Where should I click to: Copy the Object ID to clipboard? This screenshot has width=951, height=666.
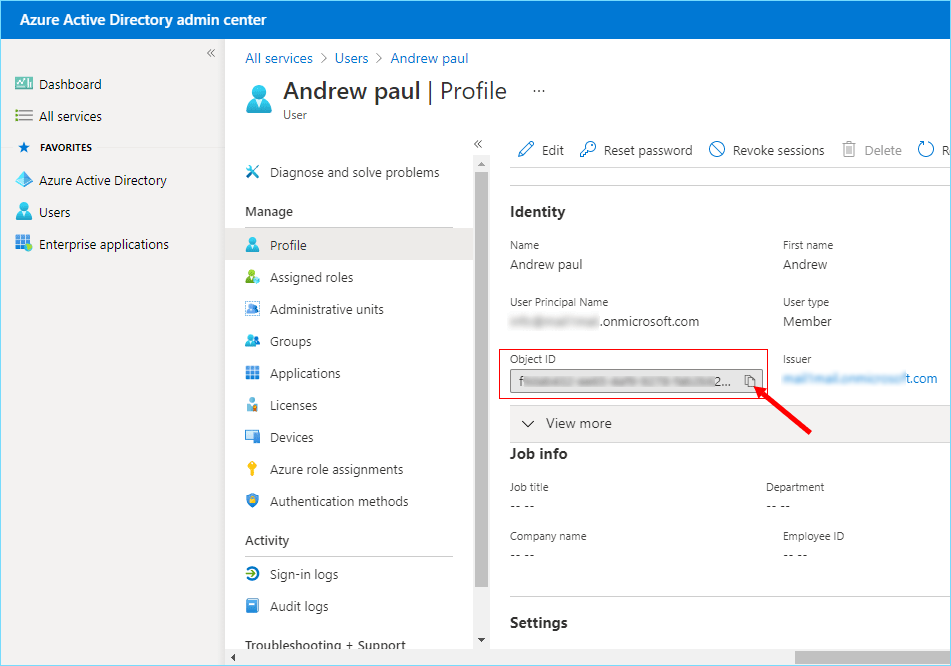[750, 381]
